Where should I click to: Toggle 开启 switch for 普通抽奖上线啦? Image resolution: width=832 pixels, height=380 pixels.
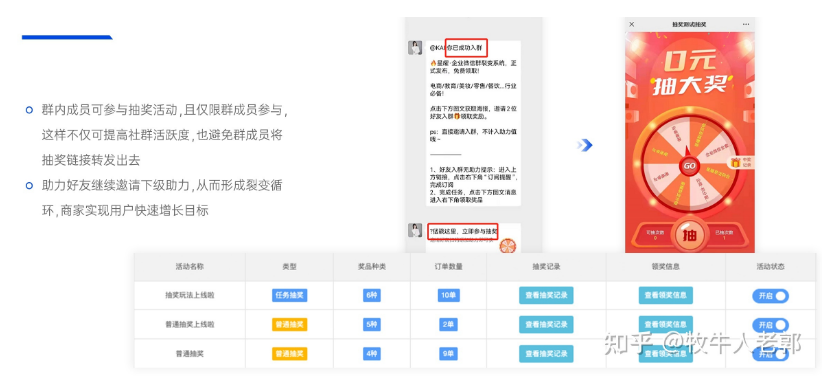(770, 324)
